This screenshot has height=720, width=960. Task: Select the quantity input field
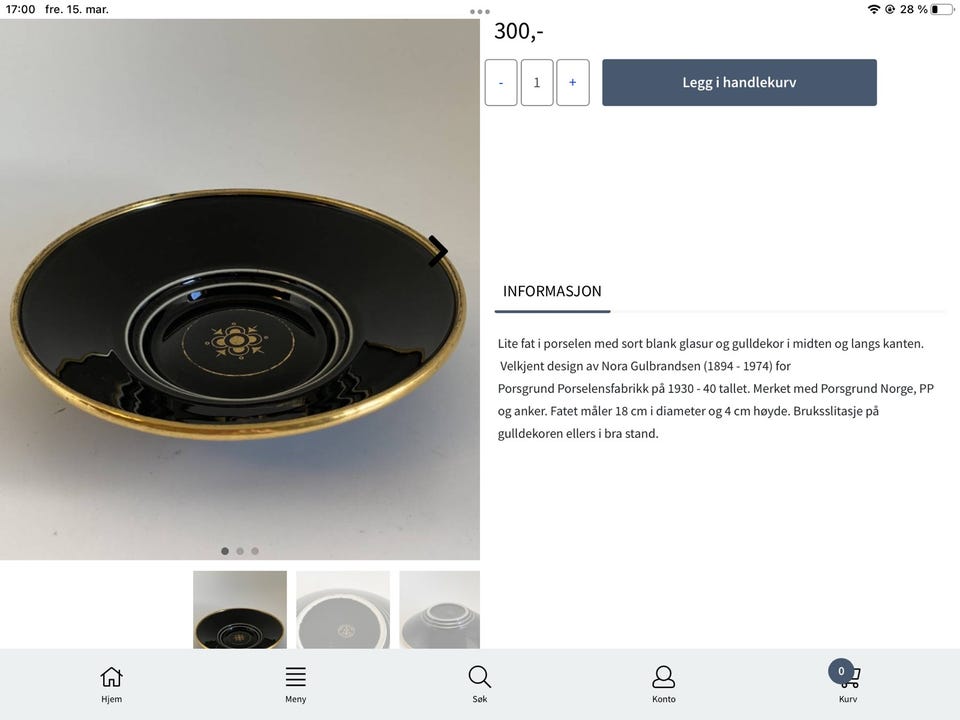(x=537, y=83)
